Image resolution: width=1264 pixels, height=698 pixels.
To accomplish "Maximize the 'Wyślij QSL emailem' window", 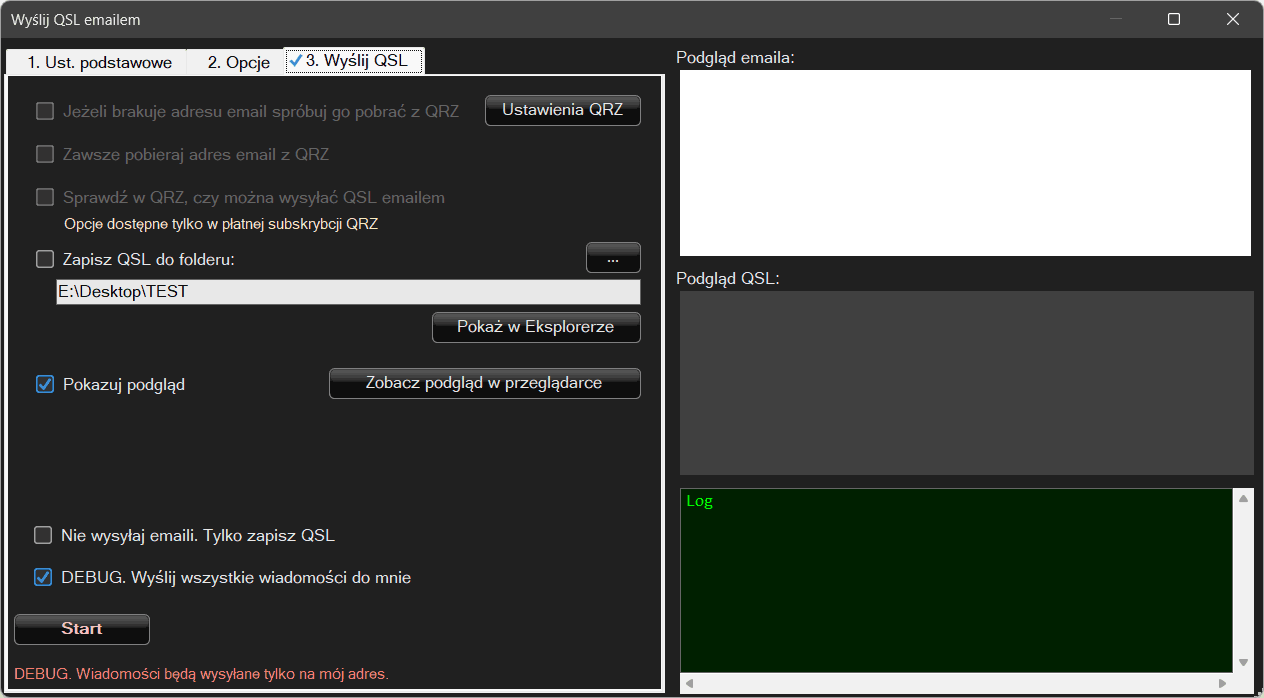I will point(1174,19).
